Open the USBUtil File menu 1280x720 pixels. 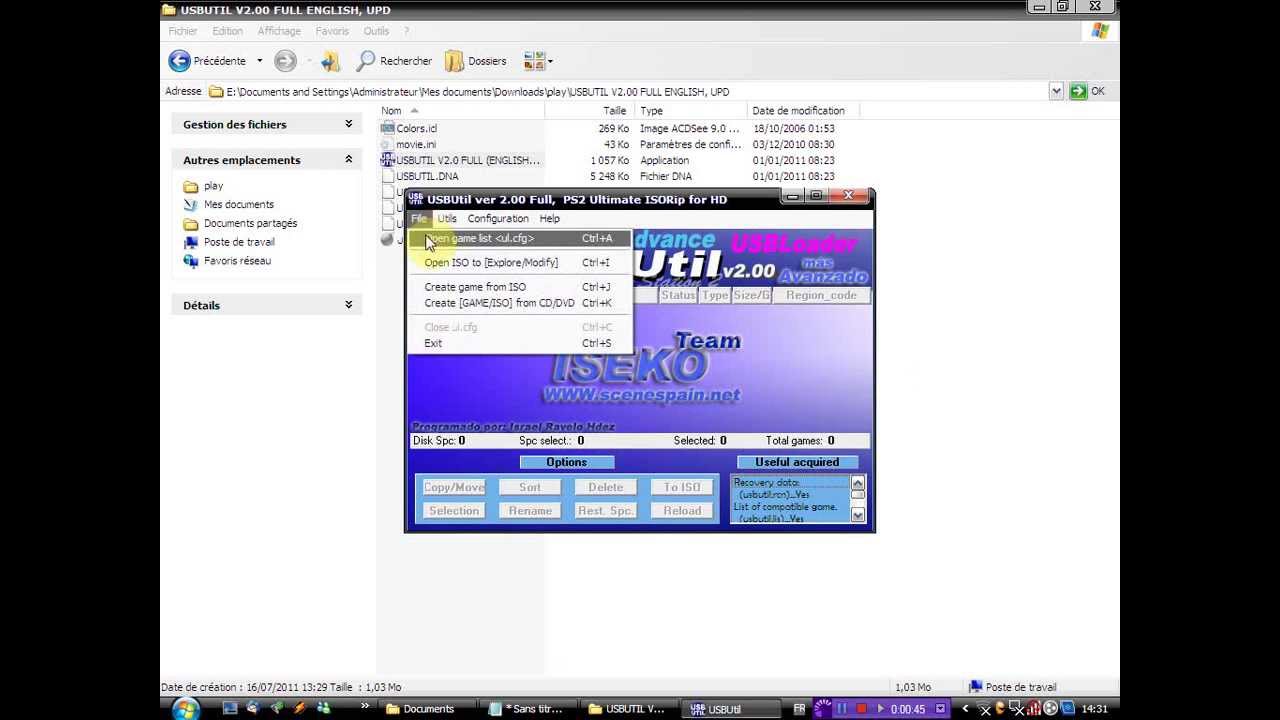click(418, 219)
